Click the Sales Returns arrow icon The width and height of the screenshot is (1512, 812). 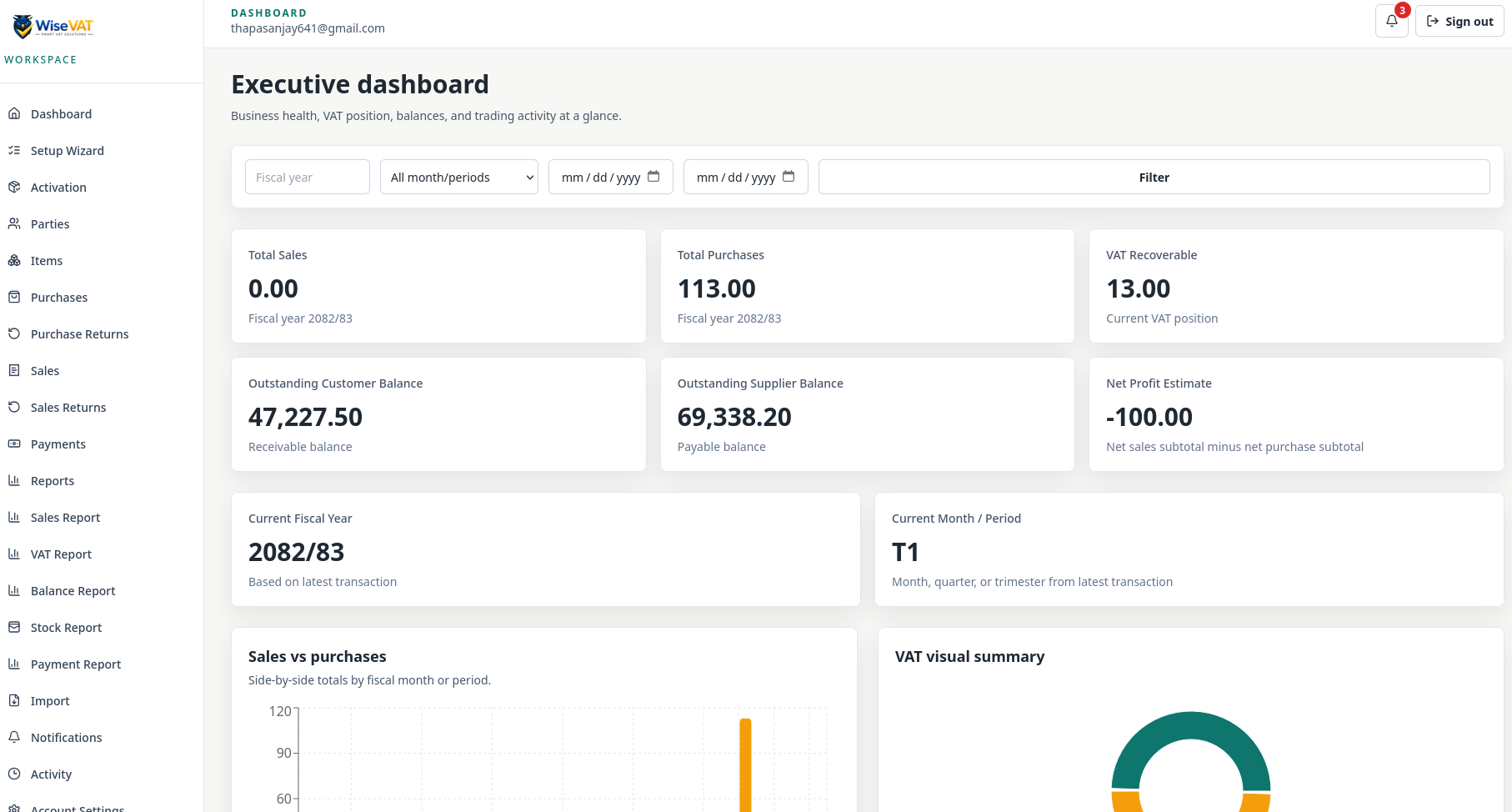coord(14,407)
